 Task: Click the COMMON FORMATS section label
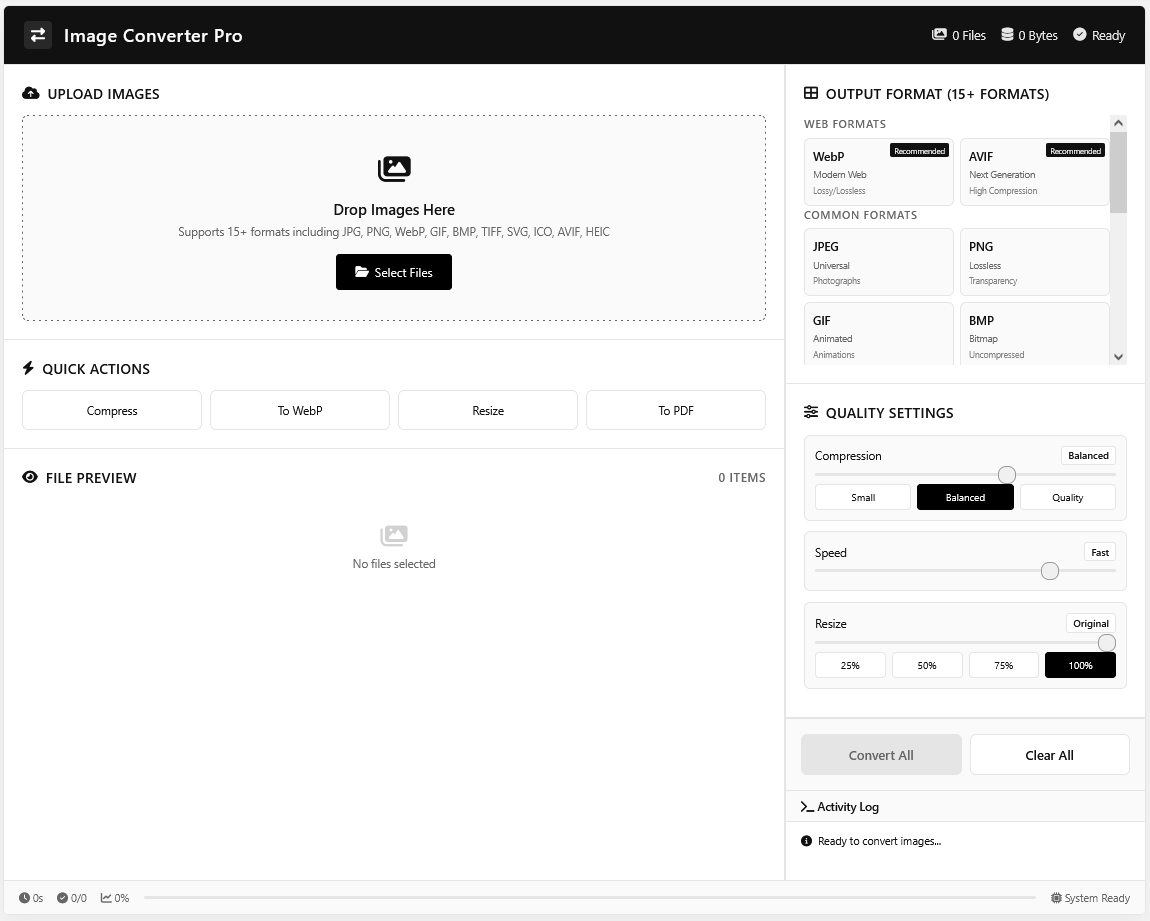[860, 215]
